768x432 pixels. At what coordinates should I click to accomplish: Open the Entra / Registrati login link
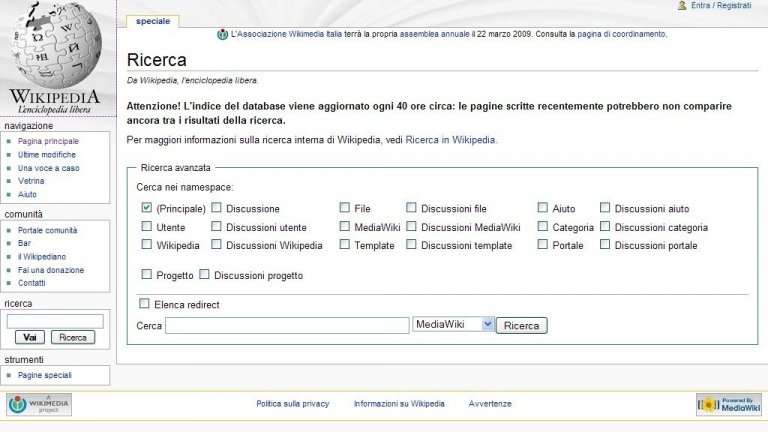[x=721, y=5]
